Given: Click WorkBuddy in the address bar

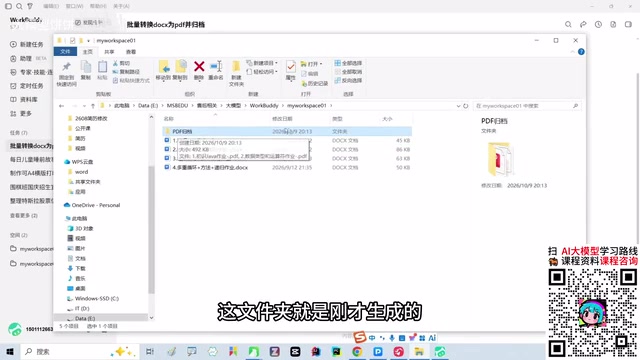Looking at the screenshot, I should coord(264,105).
